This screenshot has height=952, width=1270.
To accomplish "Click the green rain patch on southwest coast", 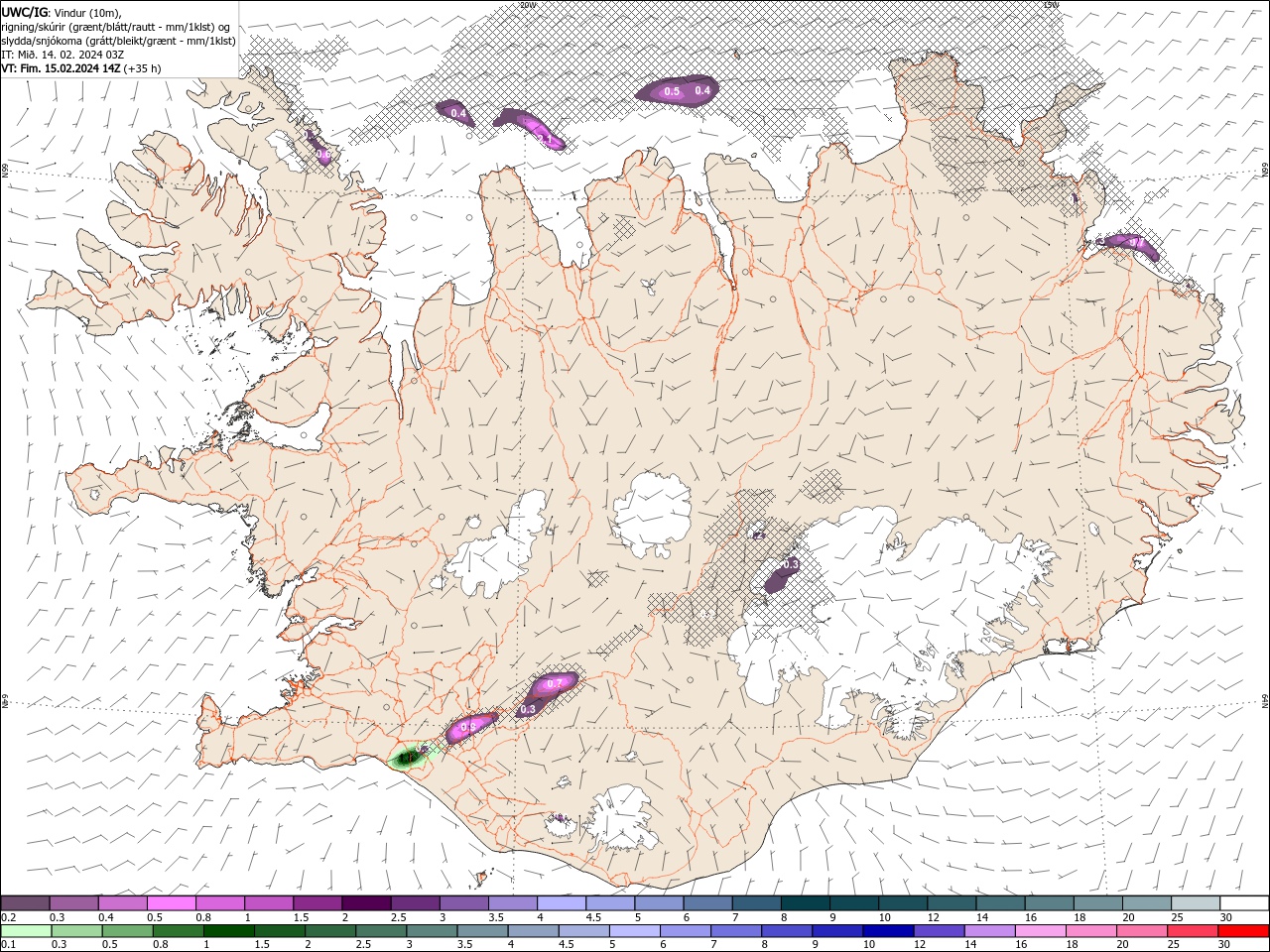I will click(407, 759).
